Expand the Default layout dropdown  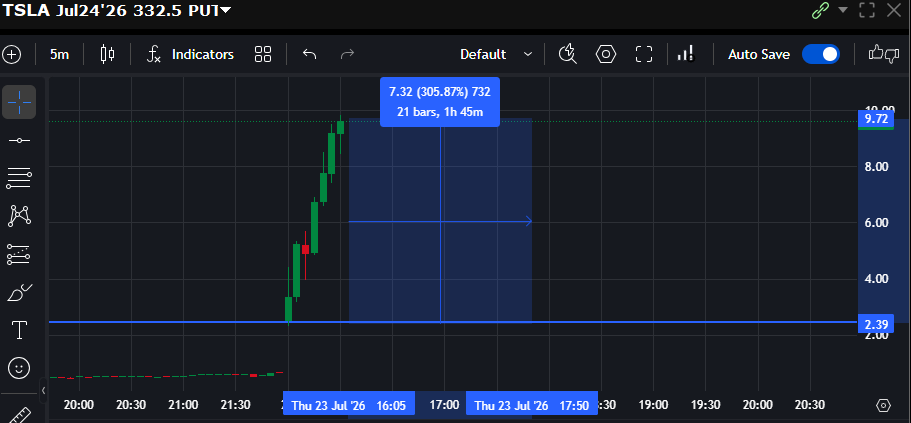(496, 55)
